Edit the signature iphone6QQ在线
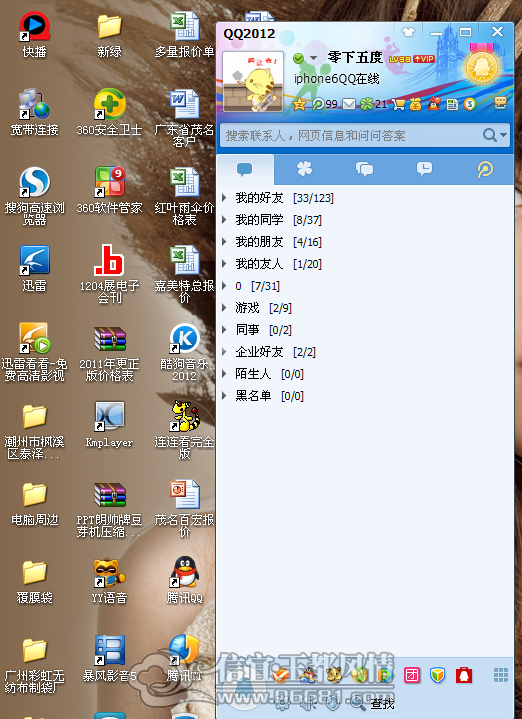Viewport: 522px width, 719px height. [337, 79]
